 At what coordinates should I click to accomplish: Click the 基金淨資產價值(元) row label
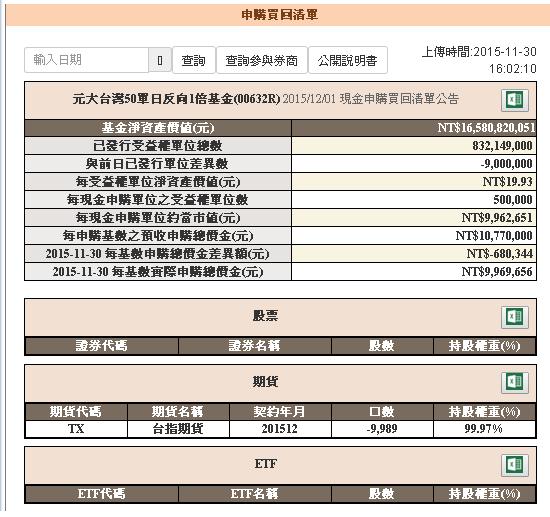(158, 128)
